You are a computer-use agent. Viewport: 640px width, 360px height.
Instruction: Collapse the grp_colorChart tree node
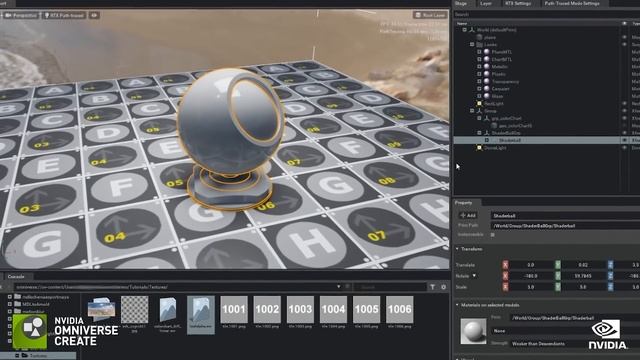point(479,118)
